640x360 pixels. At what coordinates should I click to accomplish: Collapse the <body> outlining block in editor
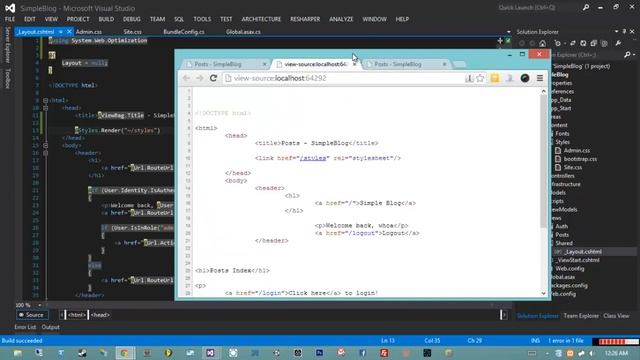(x=46, y=145)
